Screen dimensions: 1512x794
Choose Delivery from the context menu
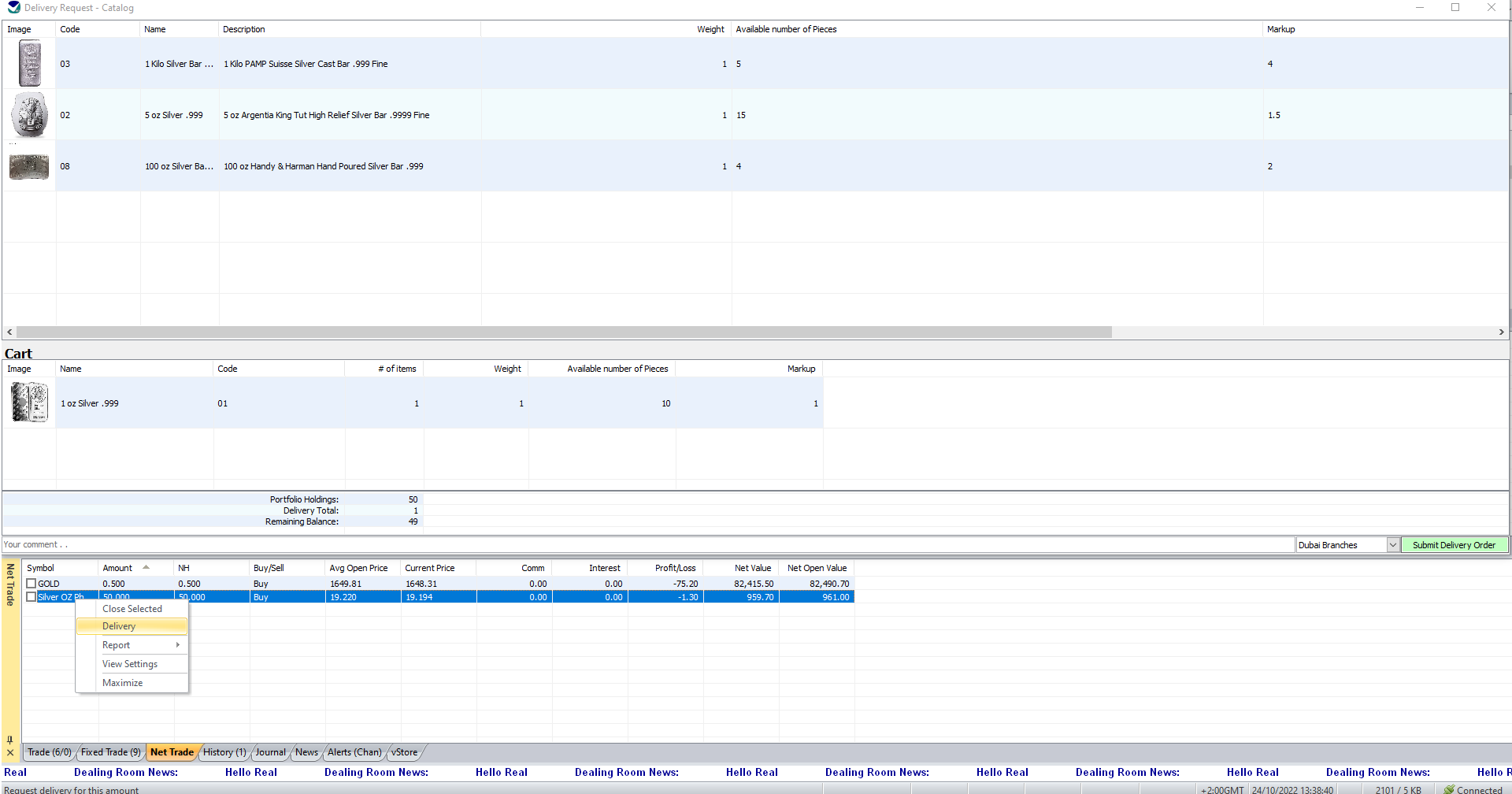[x=120, y=626]
